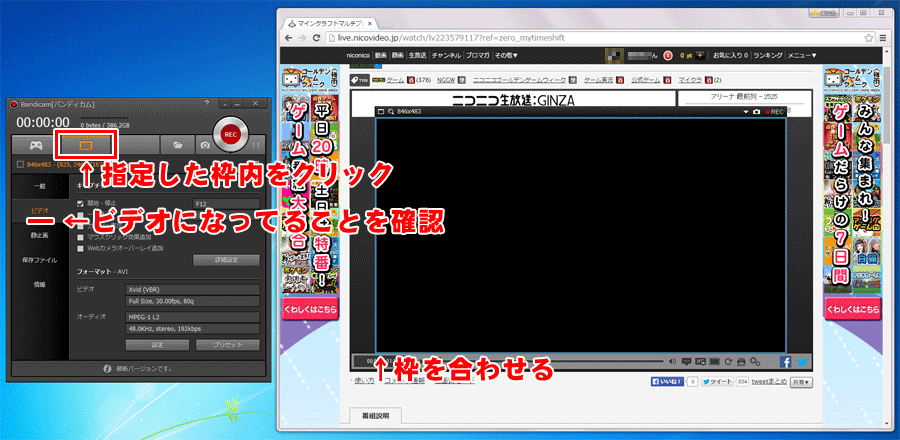Open the お気に入り 0 link
Screen dimensions: 900x440
(x=730, y=56)
